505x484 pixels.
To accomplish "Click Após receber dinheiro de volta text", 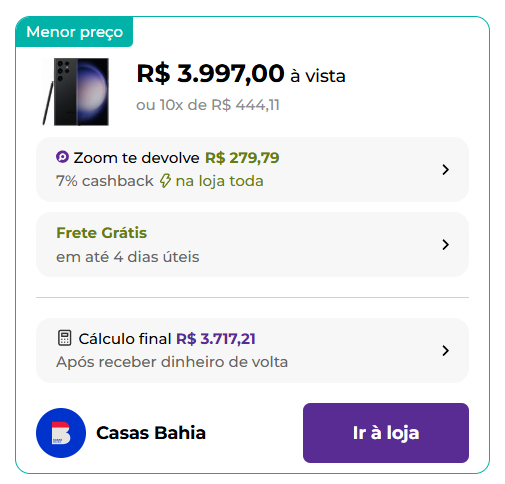I will point(172,362).
